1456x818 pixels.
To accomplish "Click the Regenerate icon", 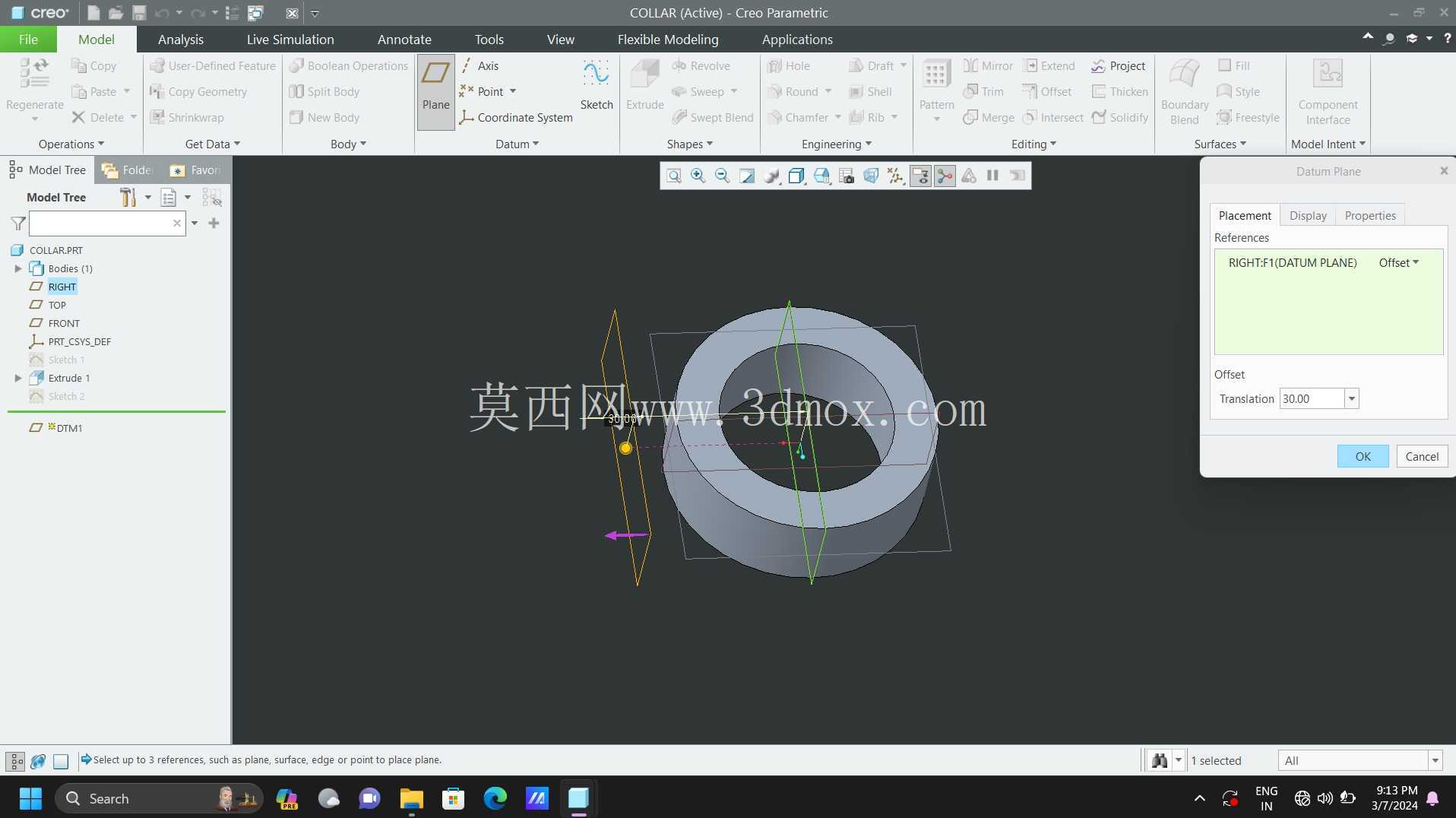I will tap(34, 74).
